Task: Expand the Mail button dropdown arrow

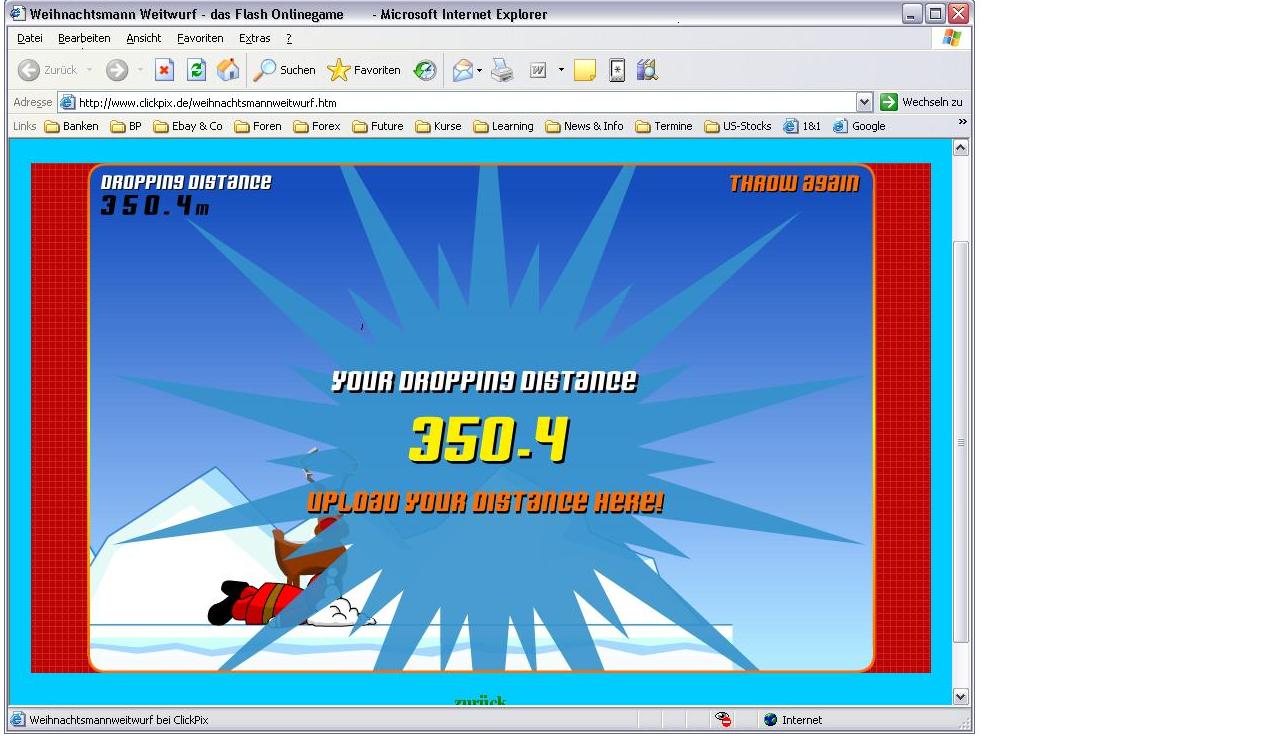Action: pos(480,70)
